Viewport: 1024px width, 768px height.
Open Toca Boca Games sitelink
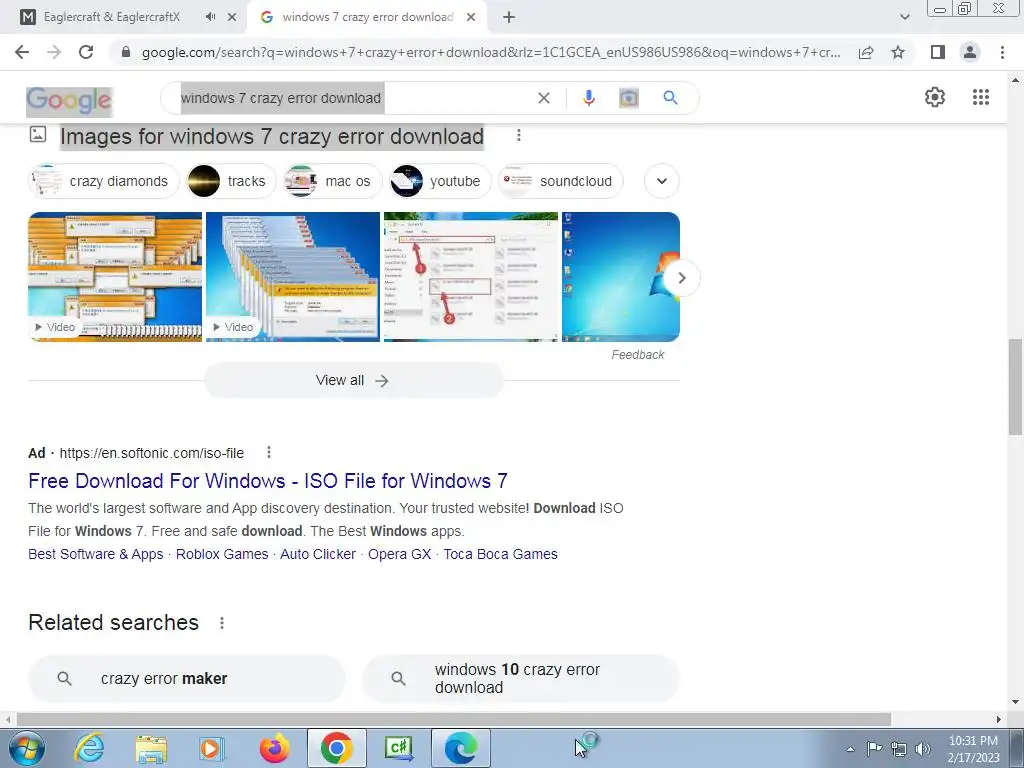(500, 554)
